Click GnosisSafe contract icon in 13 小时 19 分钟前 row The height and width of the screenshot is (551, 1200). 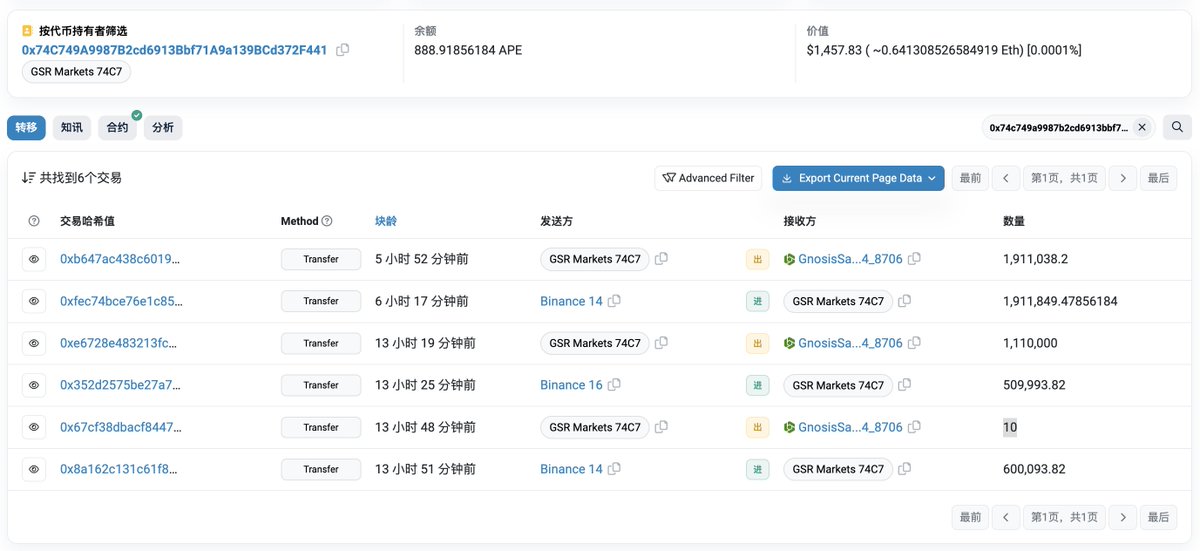click(789, 343)
